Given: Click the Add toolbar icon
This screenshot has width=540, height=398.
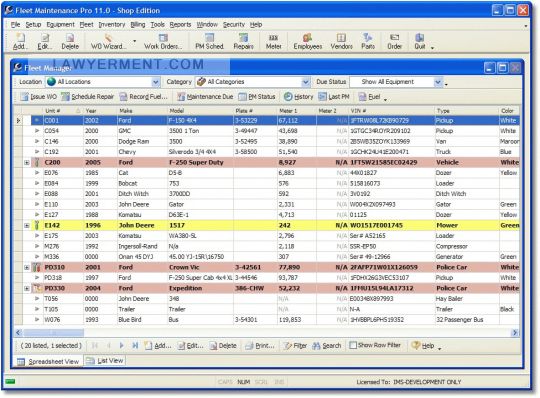Looking at the screenshot, I should [x=20, y=42].
